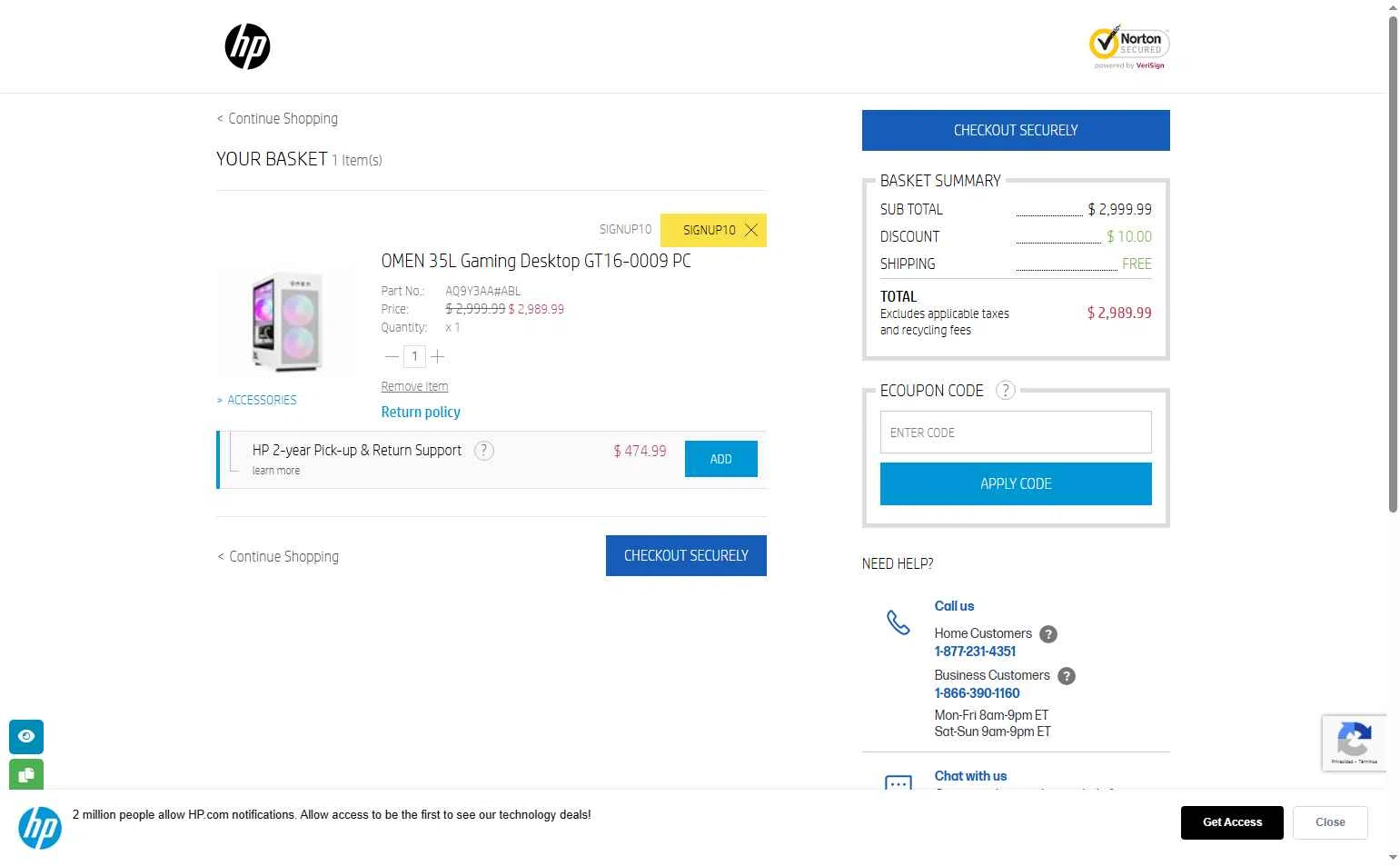Click OMEN 35L Gaming Desktop product title
The height and width of the screenshot is (866, 1400).
point(536,261)
